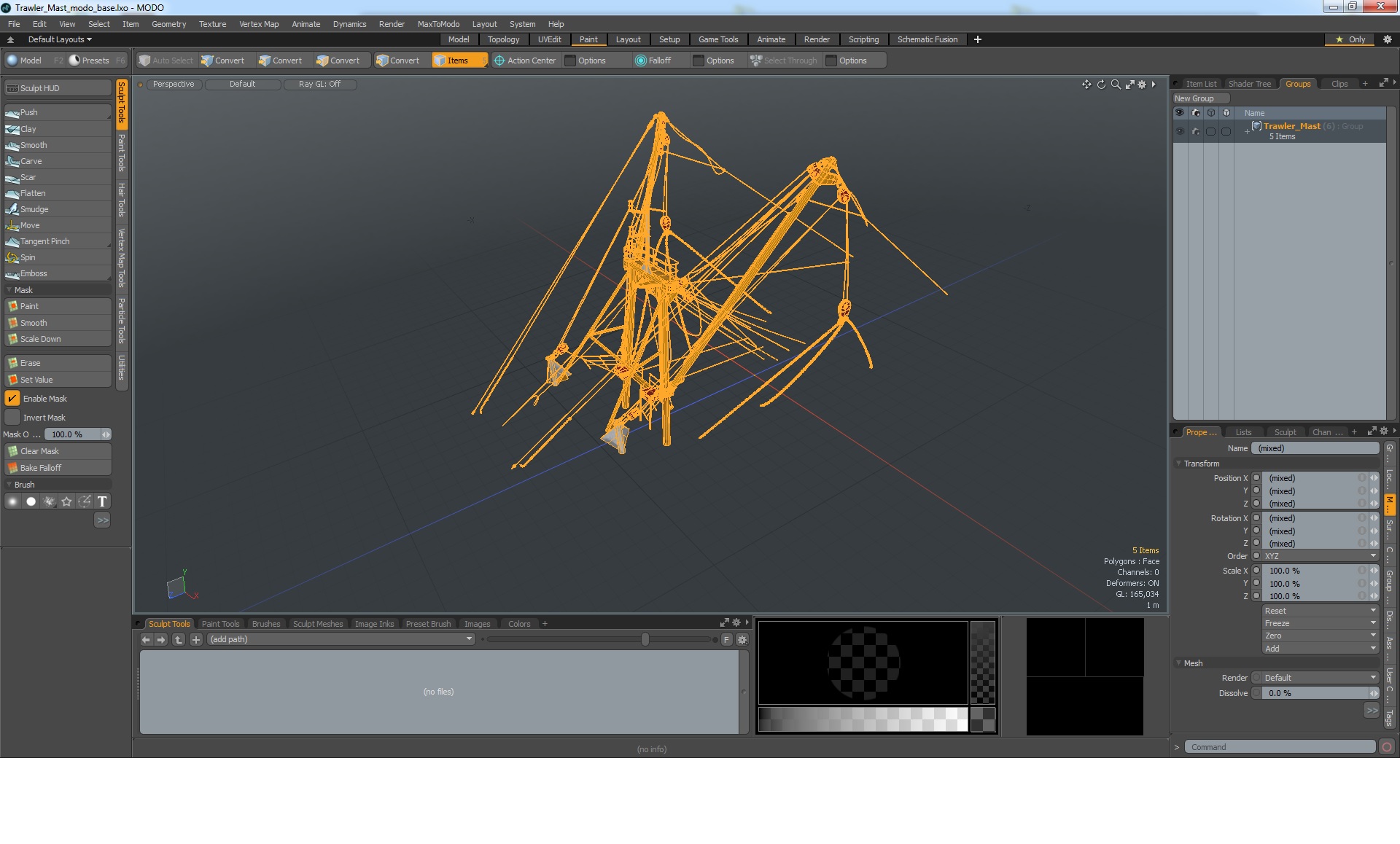Image resolution: width=1400 pixels, height=844 pixels.
Task: Click the Name field showing (mixed)
Action: tap(1315, 448)
